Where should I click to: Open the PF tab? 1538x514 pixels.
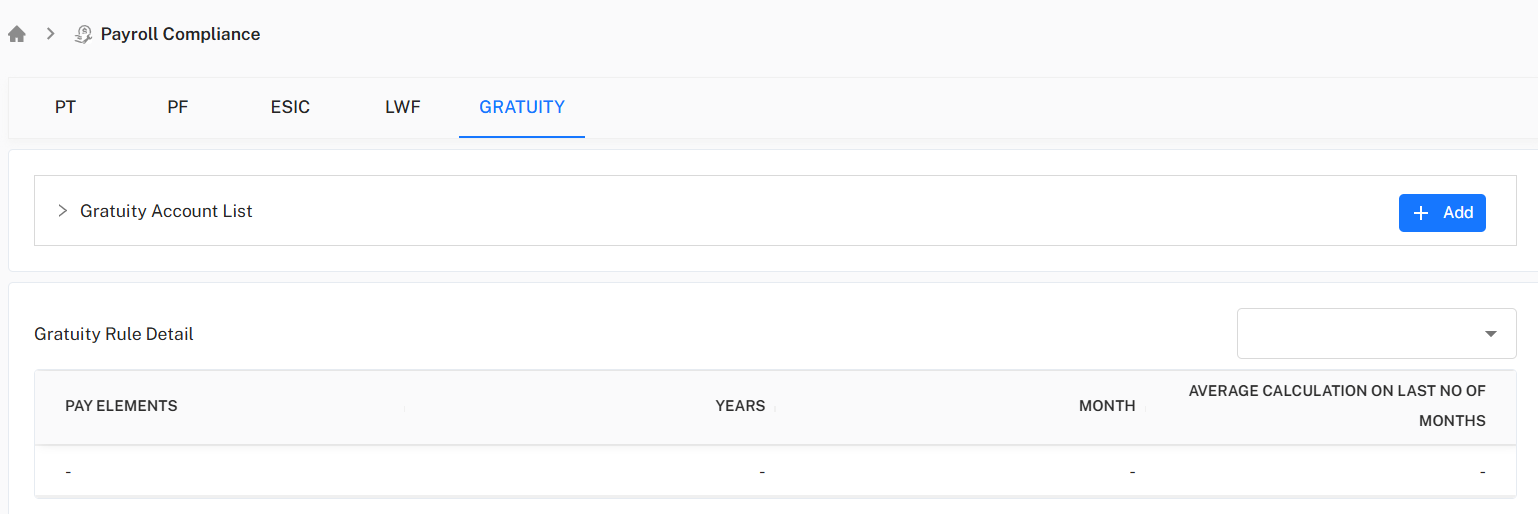click(178, 107)
